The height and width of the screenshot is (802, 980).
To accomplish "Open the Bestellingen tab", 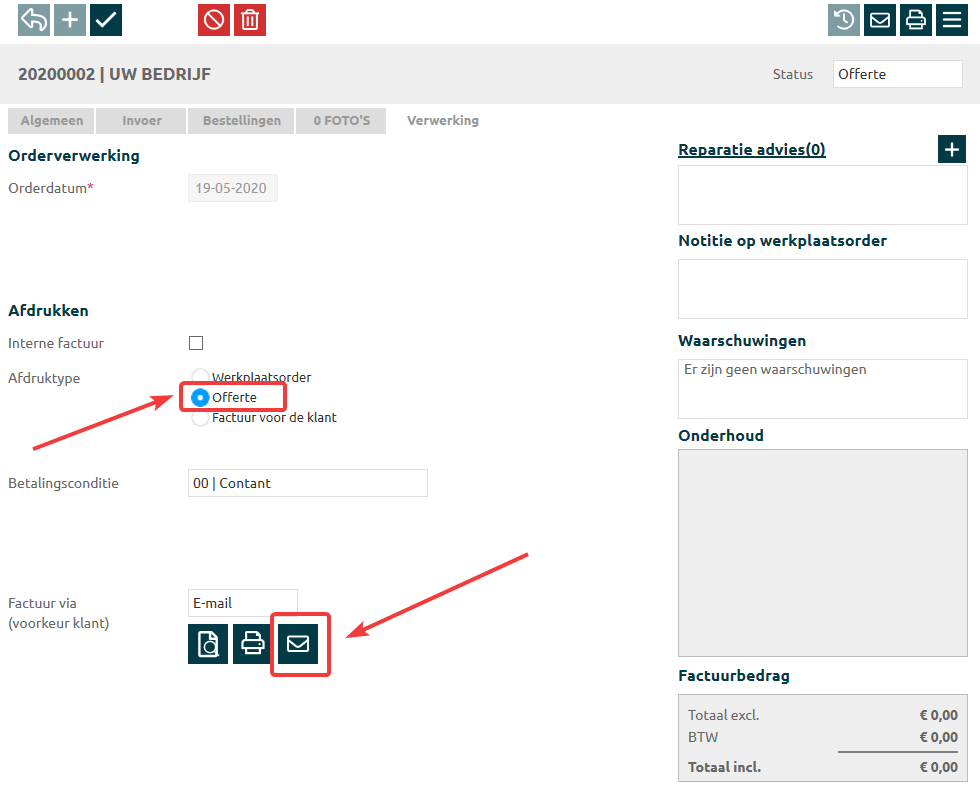I will 242,121.
